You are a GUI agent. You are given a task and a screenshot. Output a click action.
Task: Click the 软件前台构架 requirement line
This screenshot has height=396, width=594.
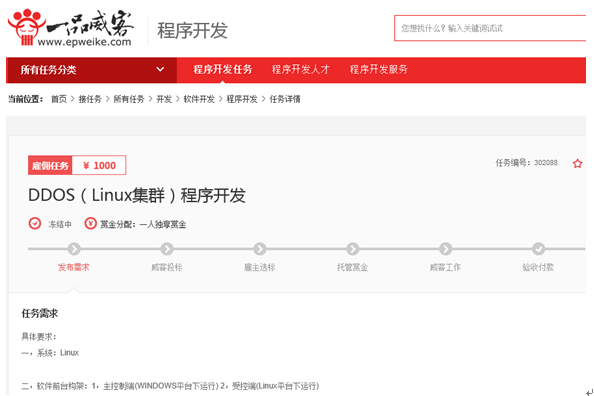(170, 386)
